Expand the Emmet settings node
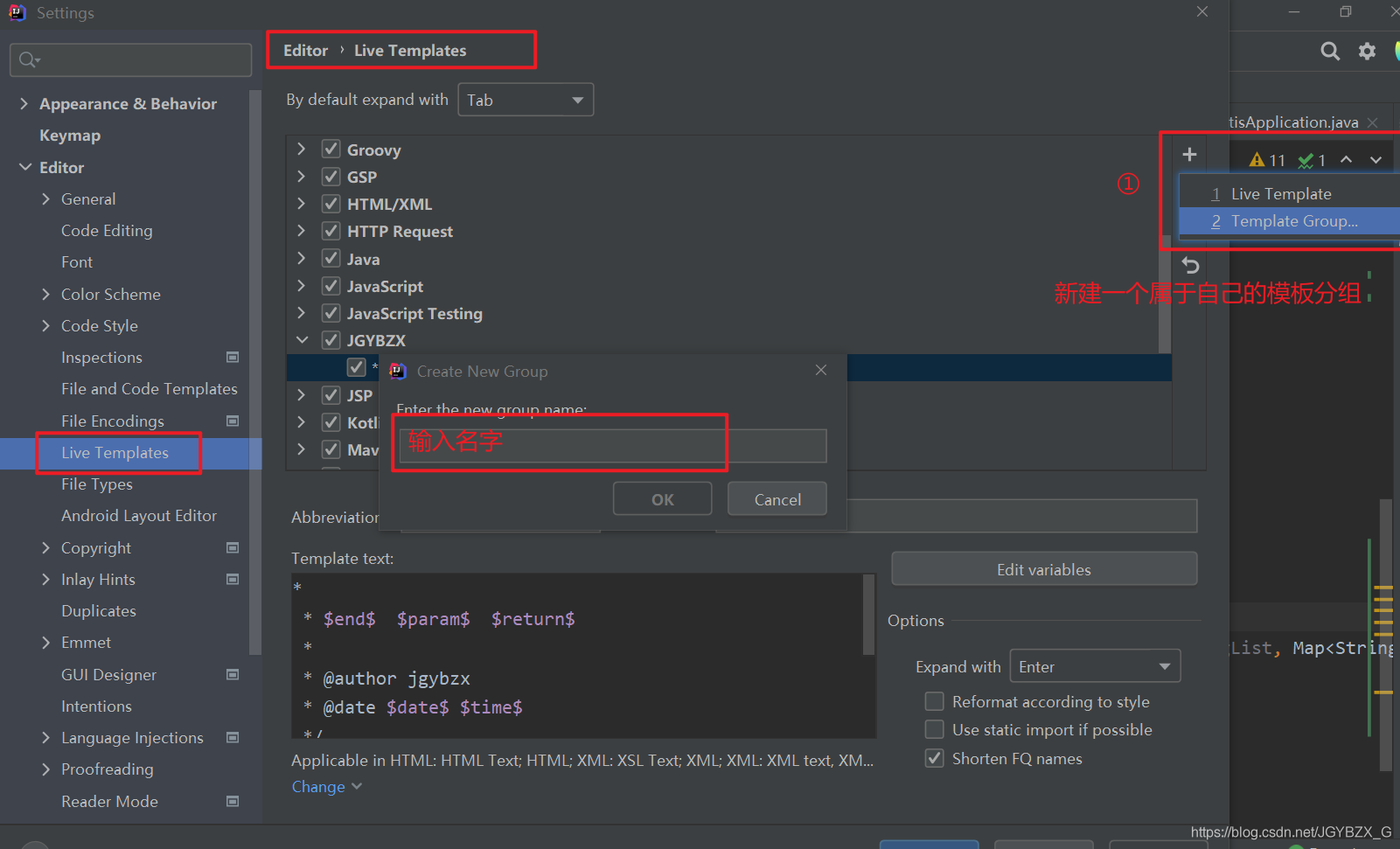The width and height of the screenshot is (1400, 849). click(45, 642)
